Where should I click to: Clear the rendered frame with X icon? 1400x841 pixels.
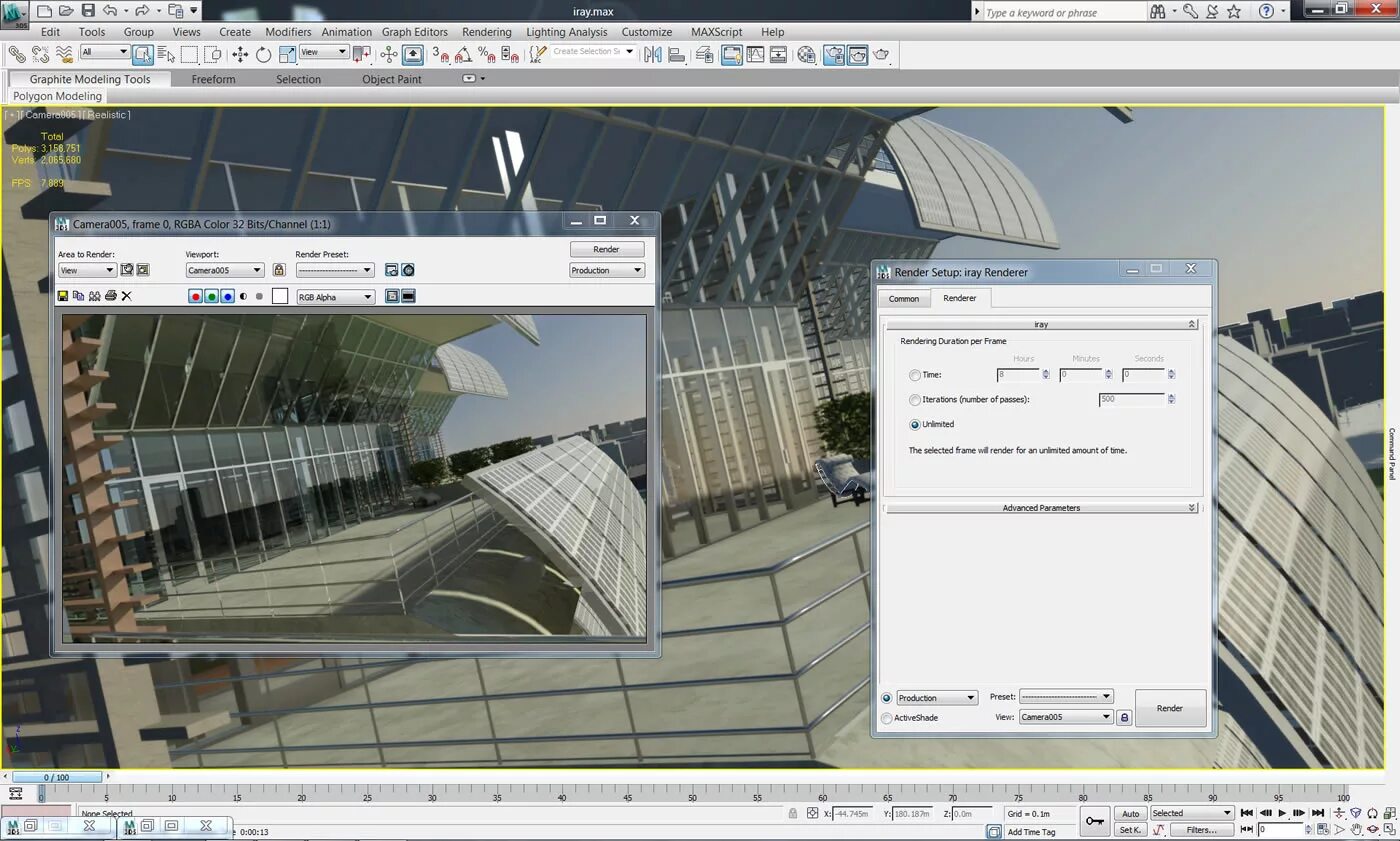click(126, 296)
